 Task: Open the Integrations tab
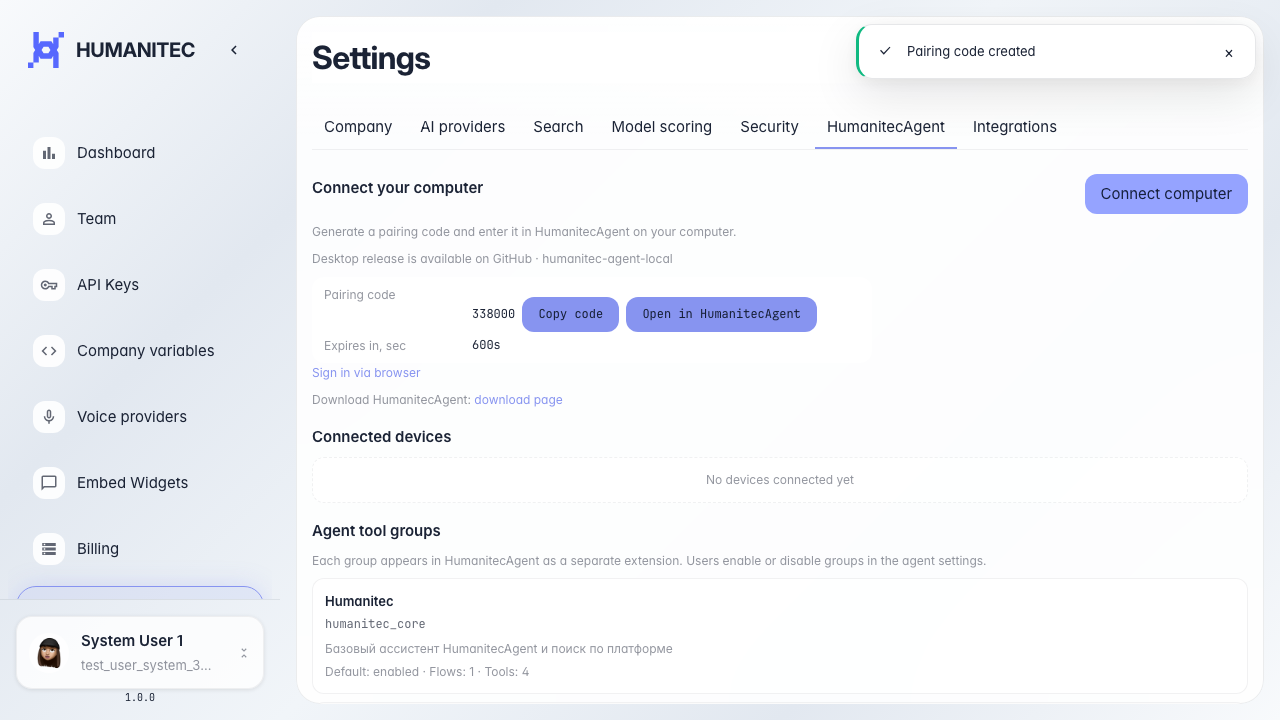[x=1015, y=127]
